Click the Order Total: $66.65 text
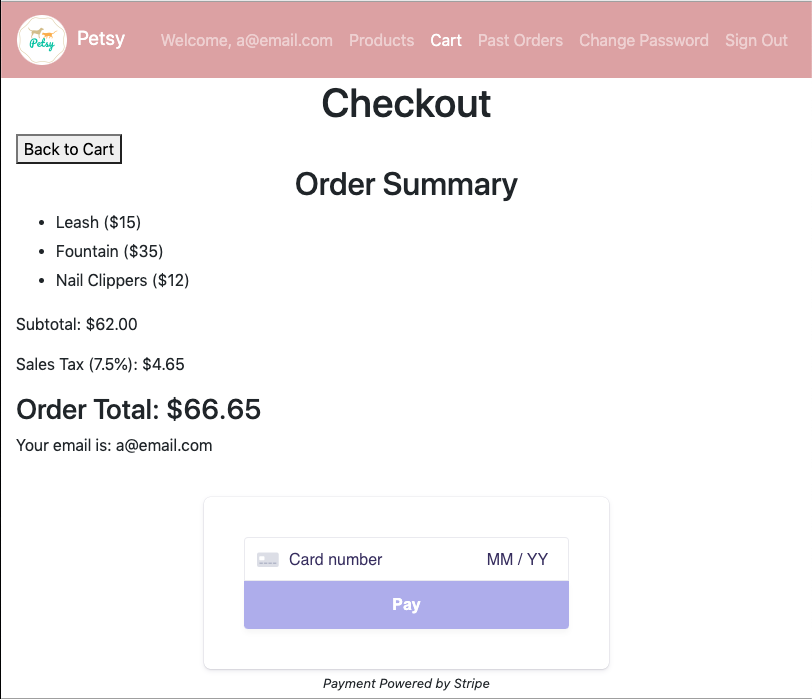The image size is (812, 699). click(x=138, y=410)
